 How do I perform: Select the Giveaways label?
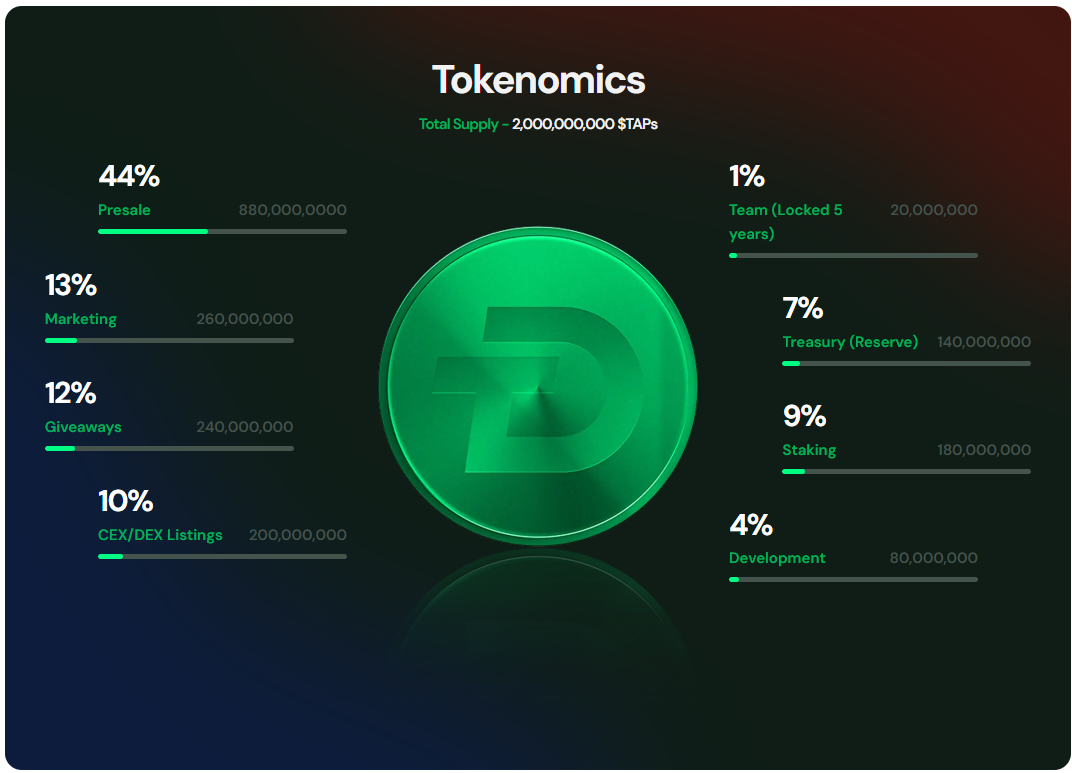(83, 427)
